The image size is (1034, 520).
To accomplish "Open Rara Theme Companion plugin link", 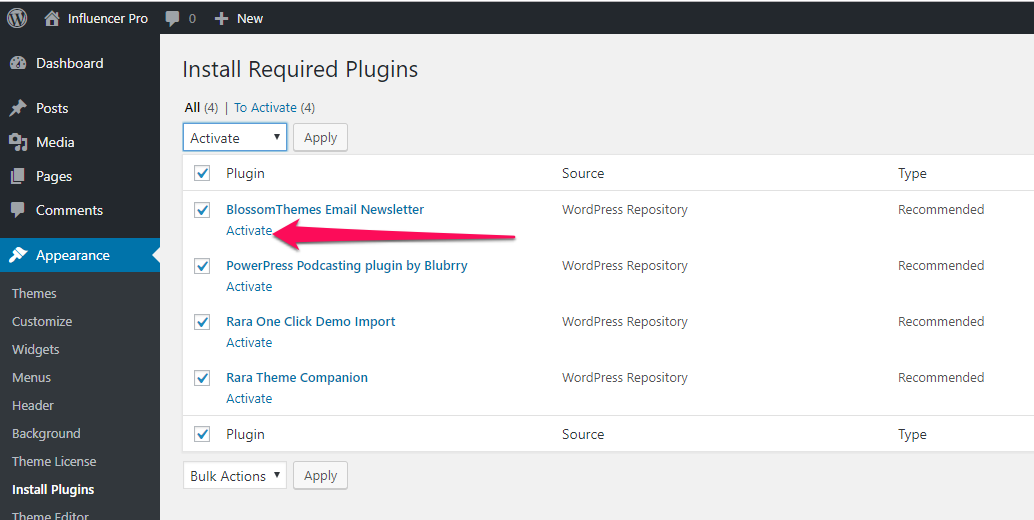I will (x=297, y=378).
